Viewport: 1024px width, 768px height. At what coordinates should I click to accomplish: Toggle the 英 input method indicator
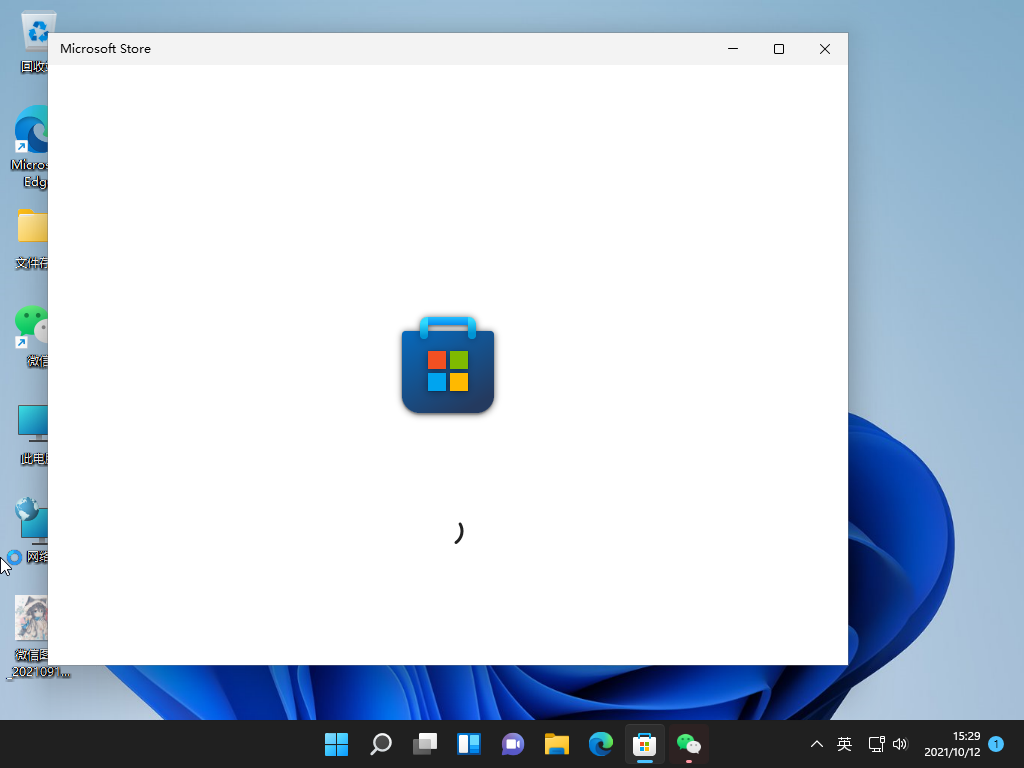pyautogui.click(x=845, y=744)
